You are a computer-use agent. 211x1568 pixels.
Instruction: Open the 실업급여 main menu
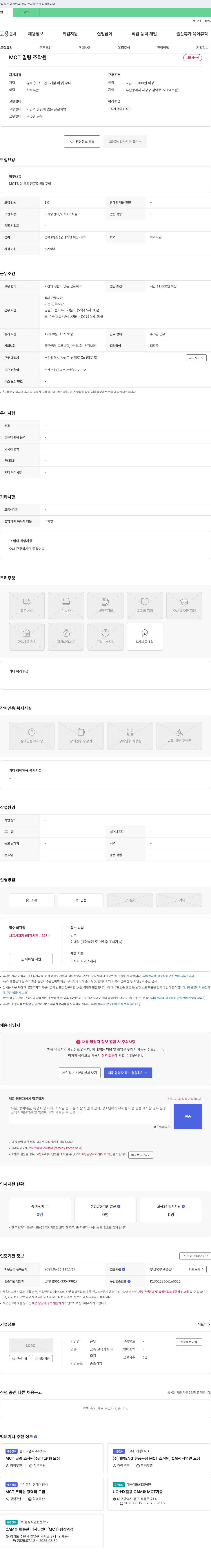click(x=105, y=34)
